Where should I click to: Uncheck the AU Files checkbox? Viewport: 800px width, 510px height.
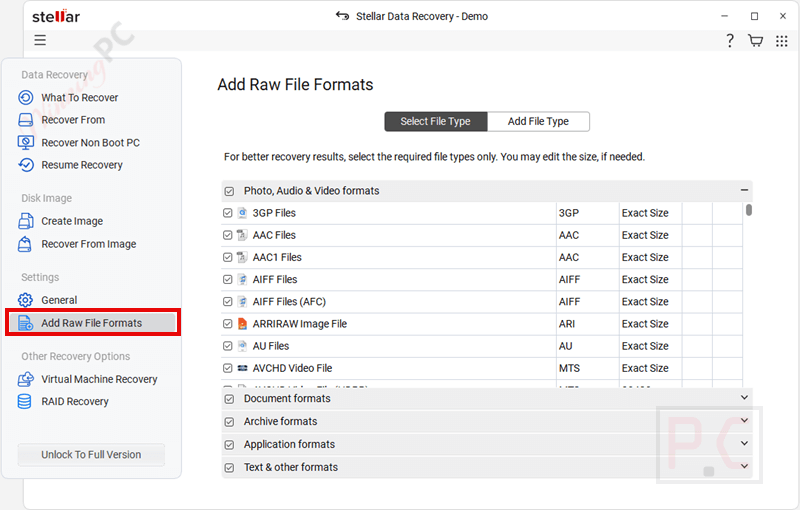228,346
